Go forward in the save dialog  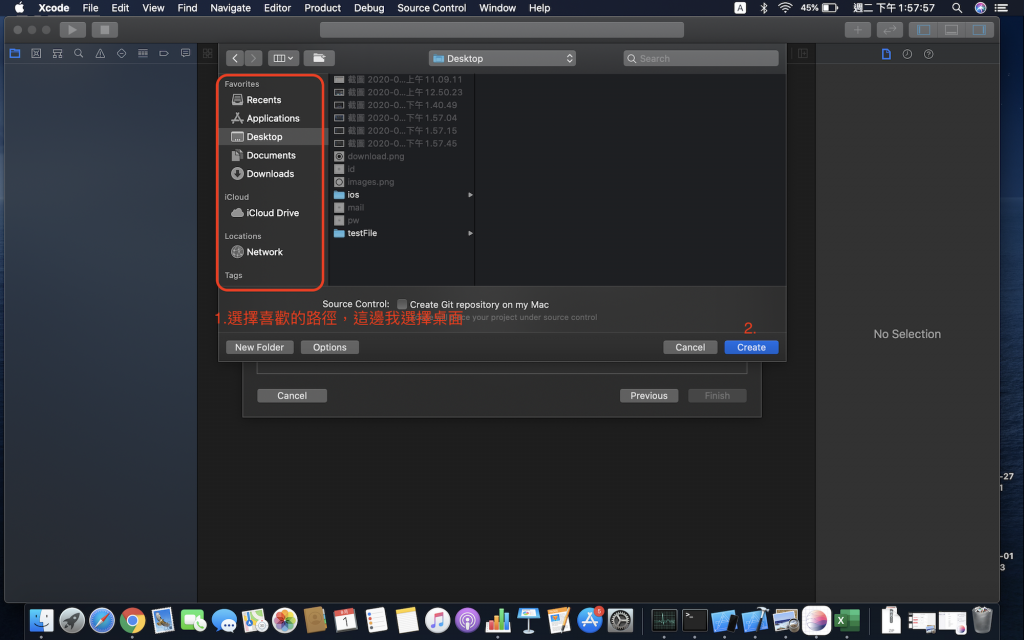253,58
